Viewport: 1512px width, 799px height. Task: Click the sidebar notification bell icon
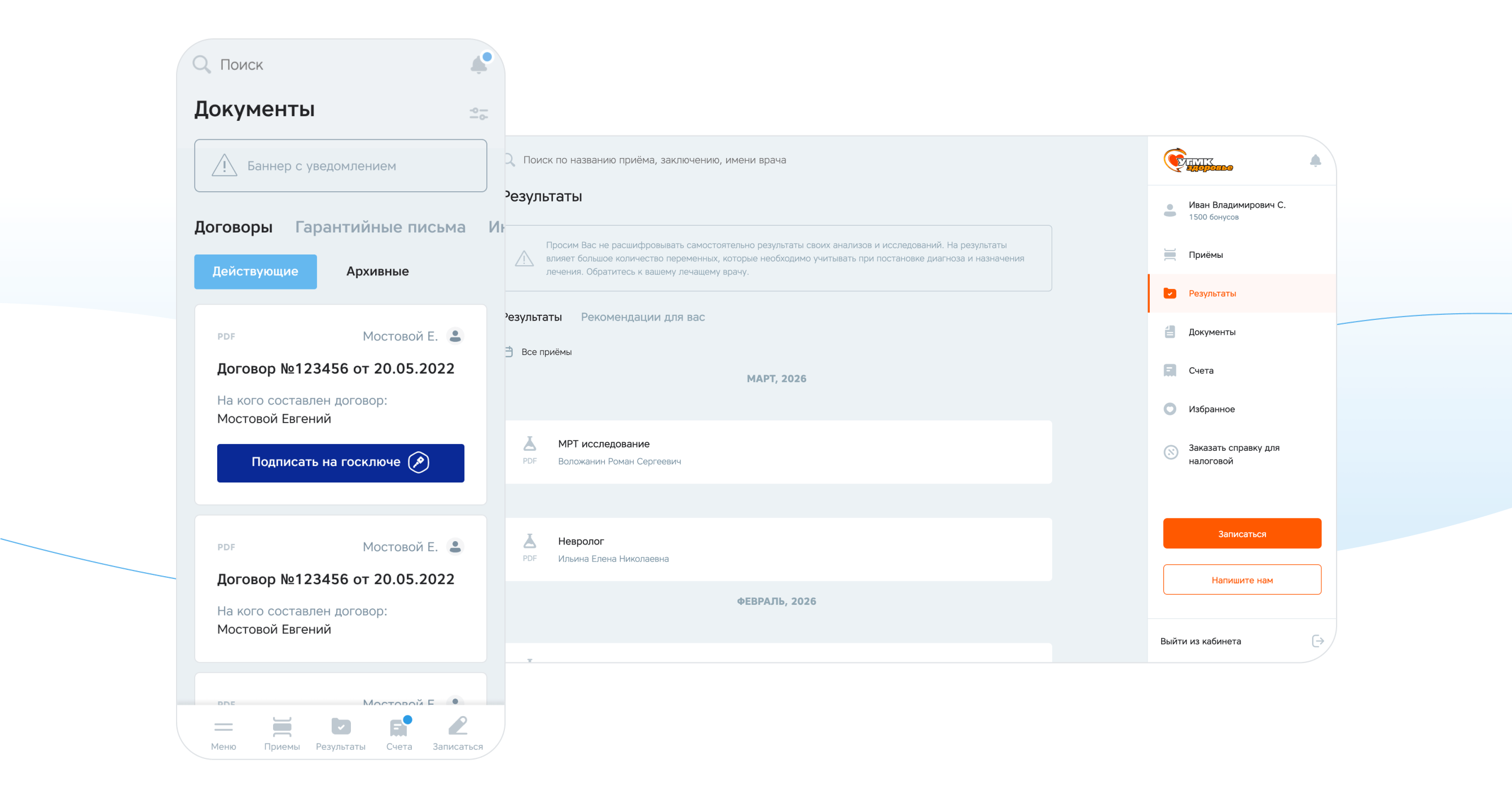point(1315,160)
